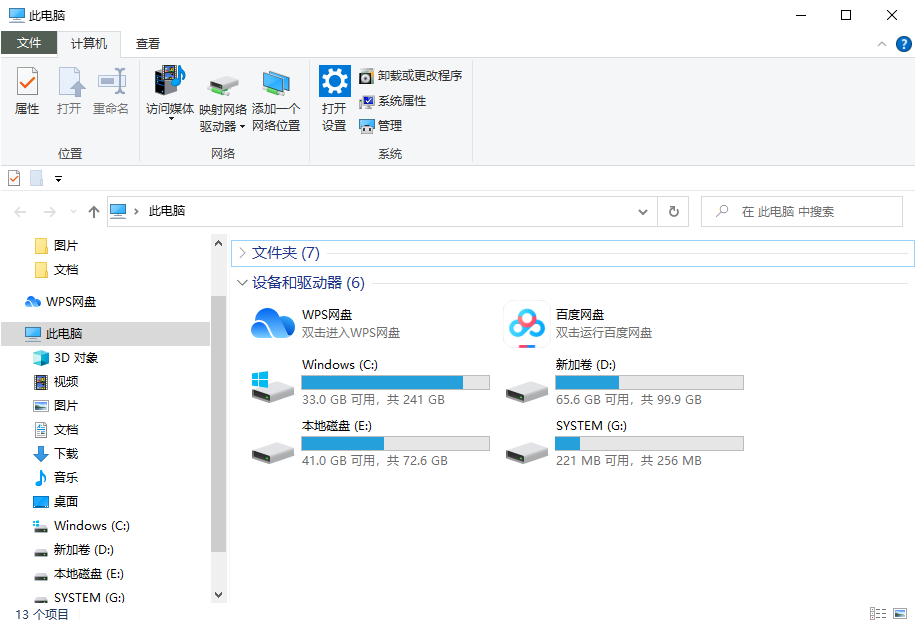This screenshot has height=627, width=916.
Task: Collapse the 设备和驱动器 (6) group
Action: click(x=242, y=283)
